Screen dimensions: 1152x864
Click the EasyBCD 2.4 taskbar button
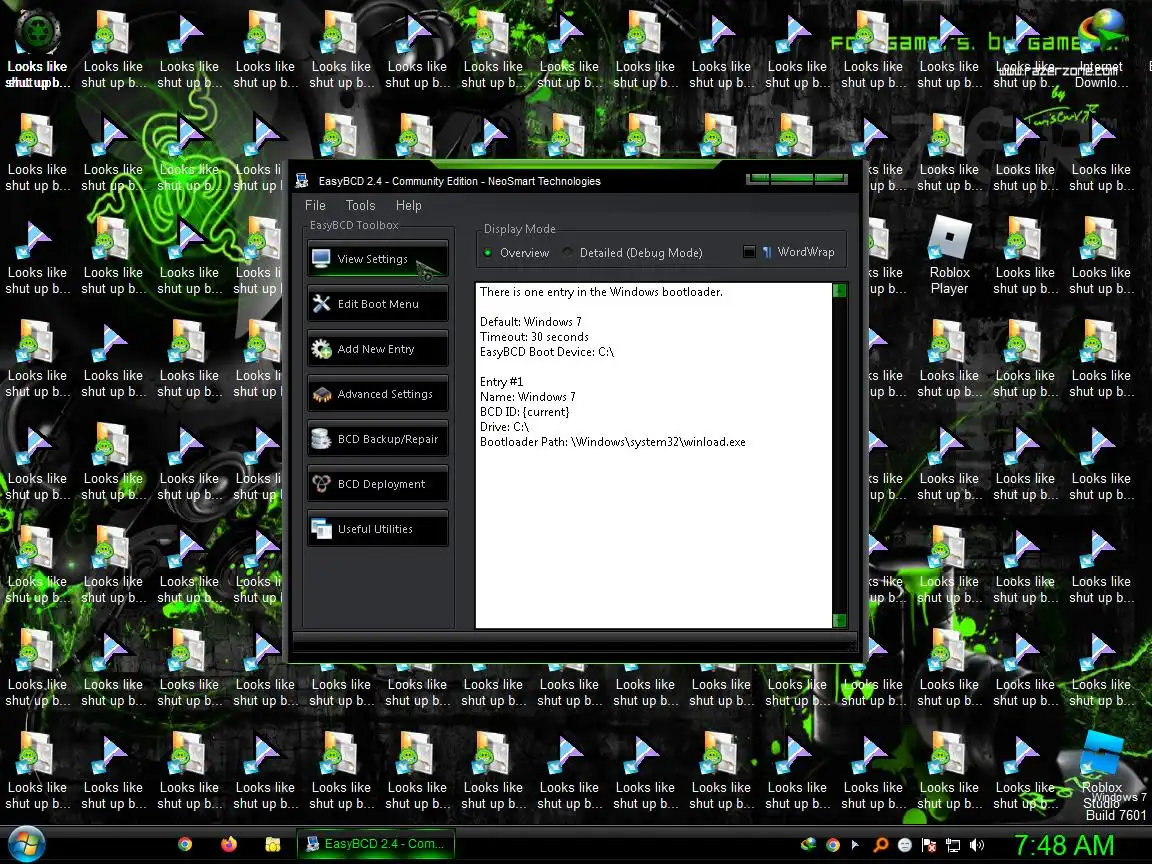click(x=376, y=844)
